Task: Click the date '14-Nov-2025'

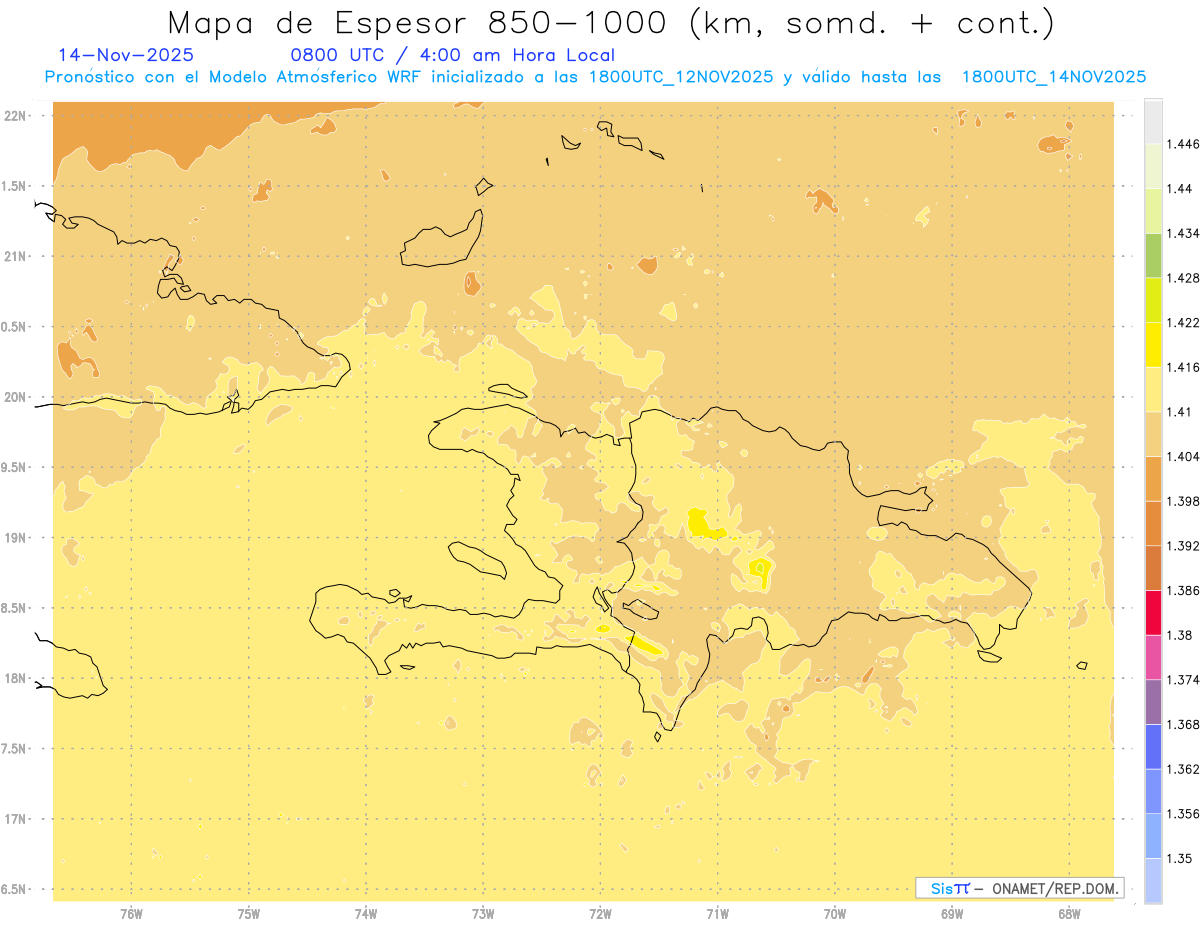Action: (126, 55)
